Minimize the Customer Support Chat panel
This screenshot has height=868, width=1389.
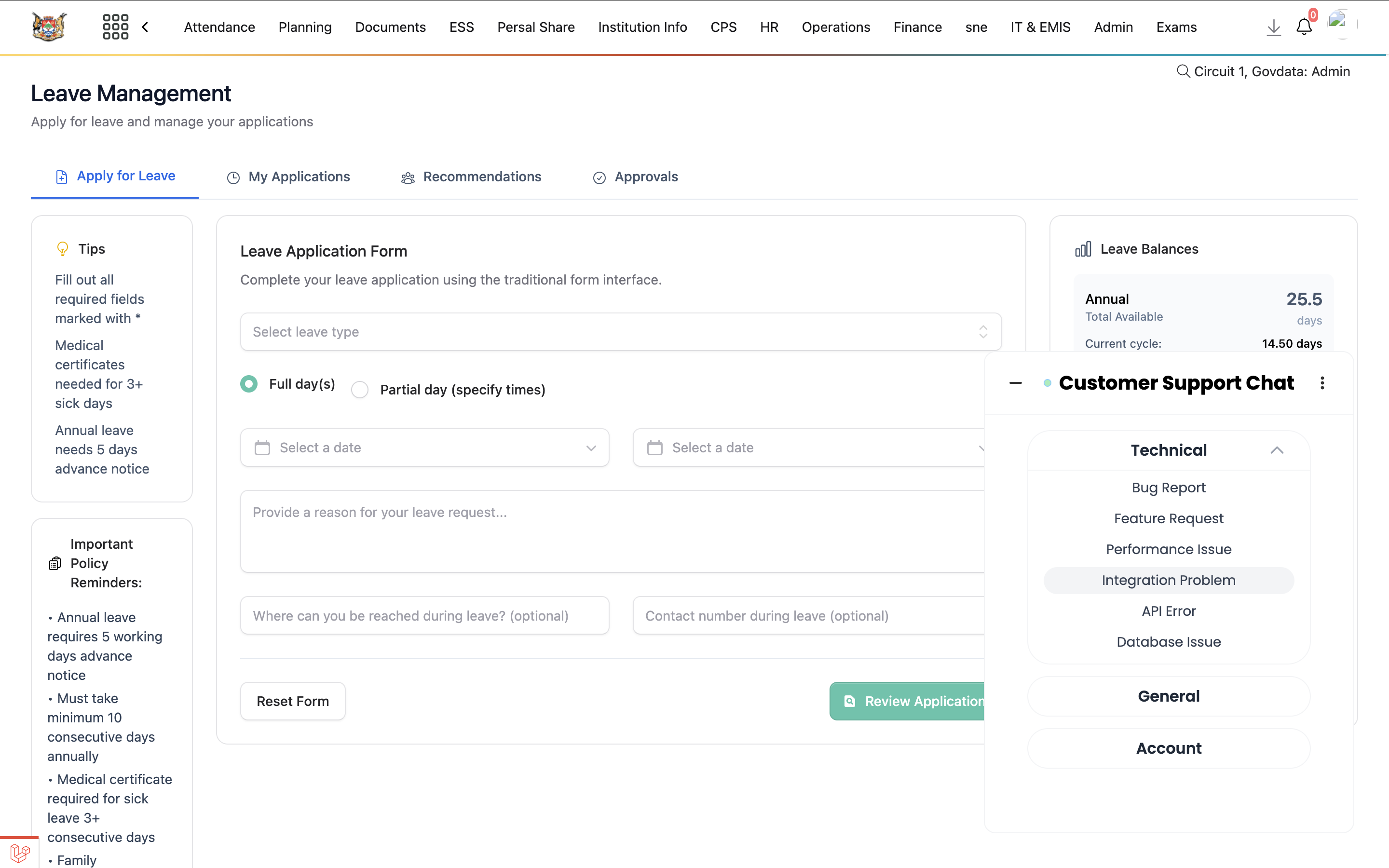click(x=1015, y=383)
